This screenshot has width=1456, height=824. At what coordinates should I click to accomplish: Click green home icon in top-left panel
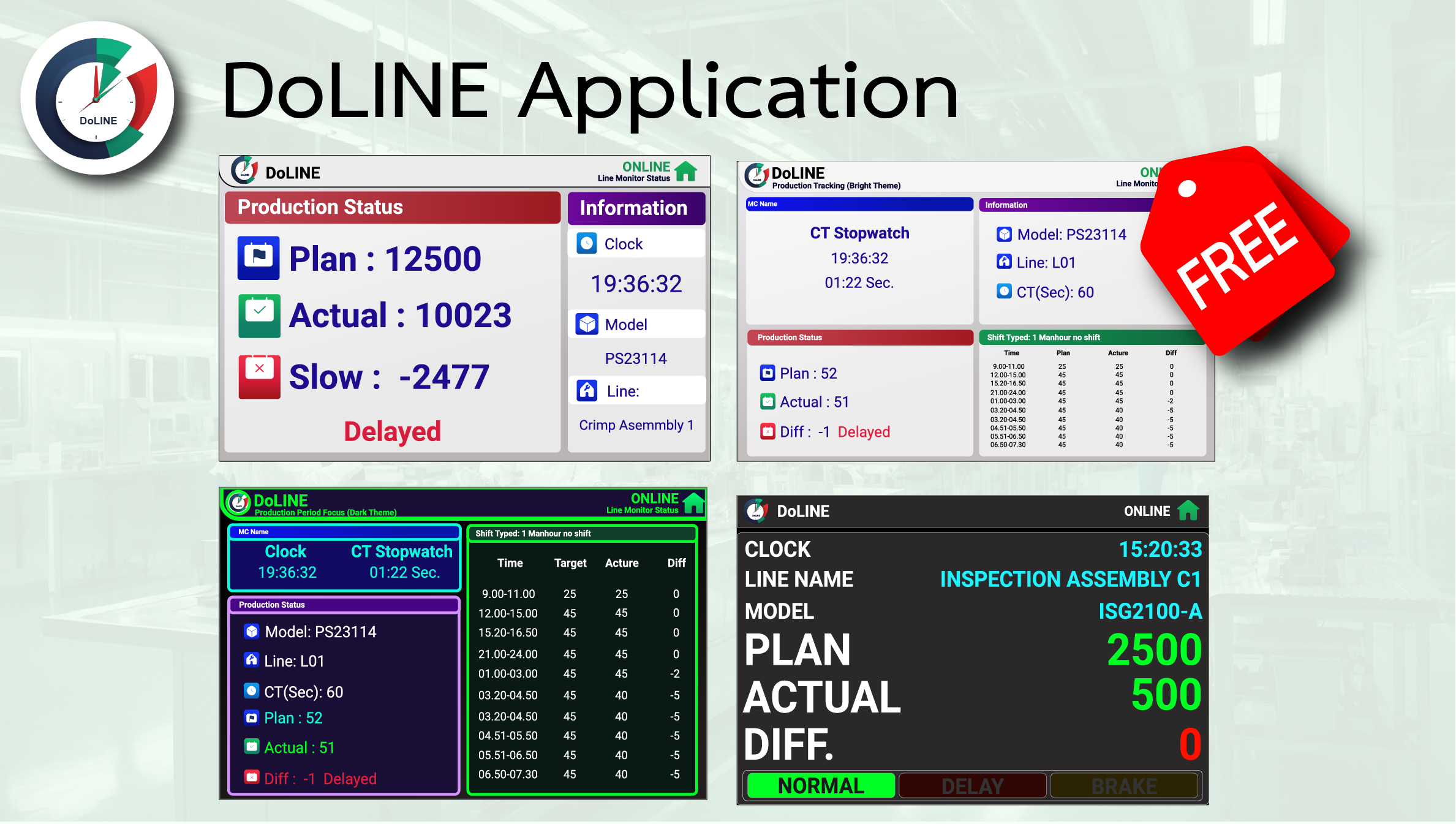click(x=685, y=171)
